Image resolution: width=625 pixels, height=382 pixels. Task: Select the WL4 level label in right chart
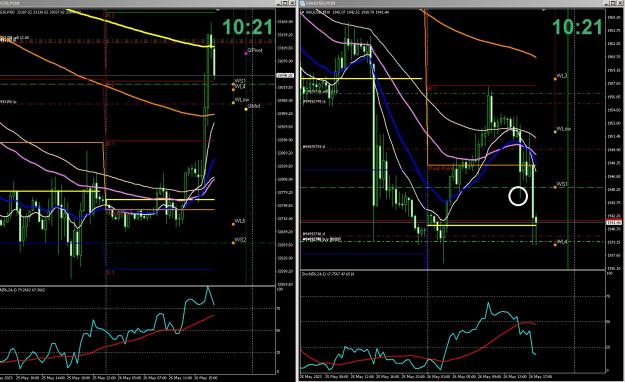pyautogui.click(x=562, y=242)
